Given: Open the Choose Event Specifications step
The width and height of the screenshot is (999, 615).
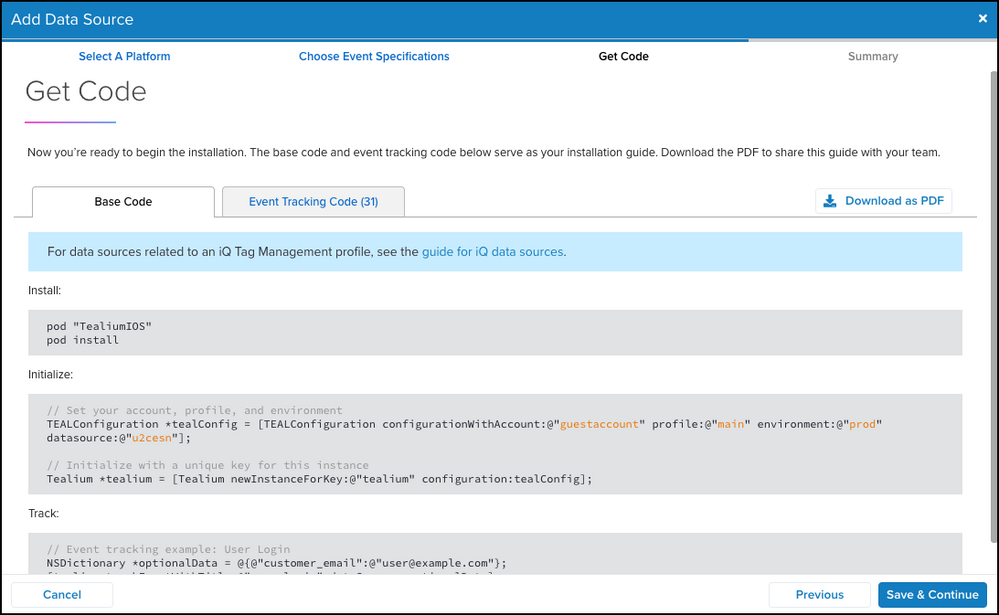Looking at the screenshot, I should point(374,57).
